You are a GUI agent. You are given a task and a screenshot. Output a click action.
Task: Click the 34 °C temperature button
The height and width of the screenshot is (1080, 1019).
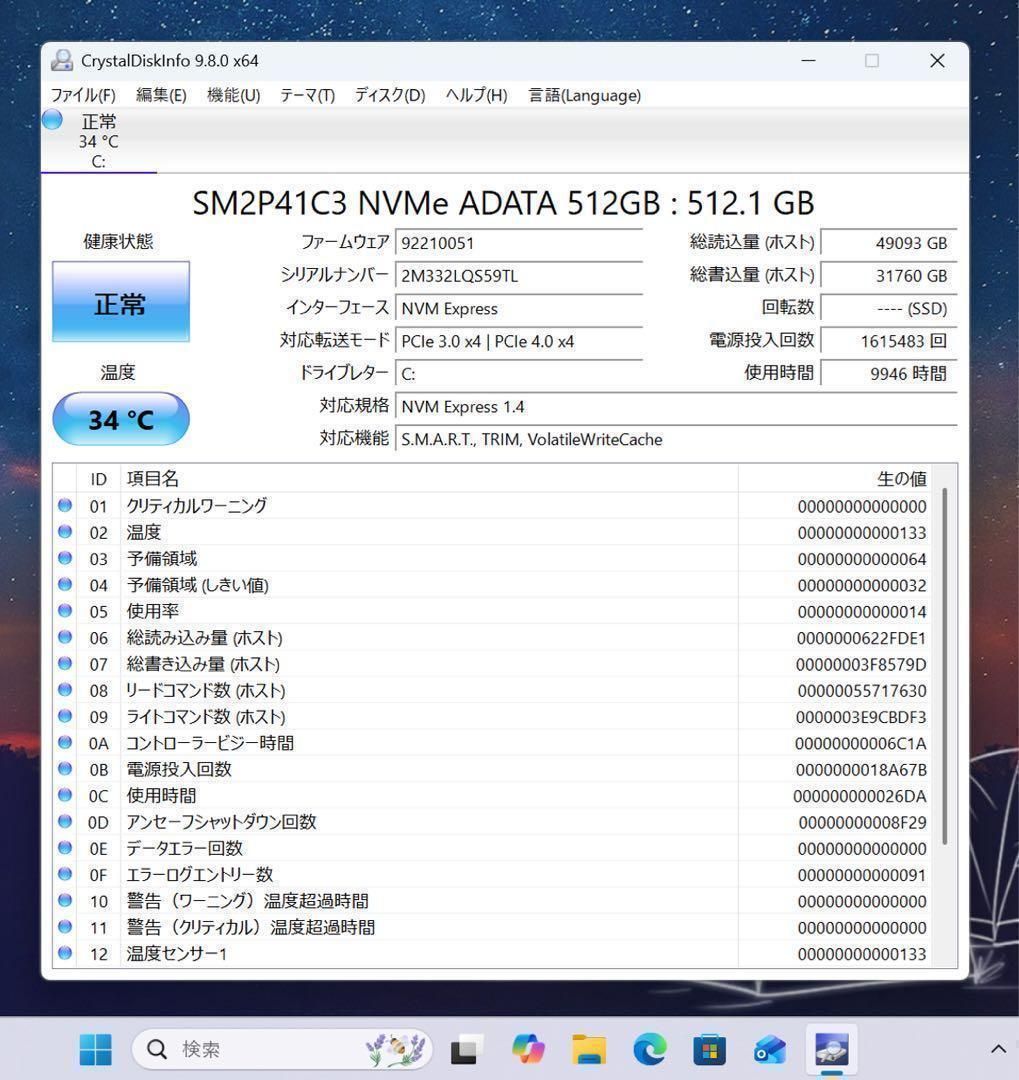click(x=121, y=419)
